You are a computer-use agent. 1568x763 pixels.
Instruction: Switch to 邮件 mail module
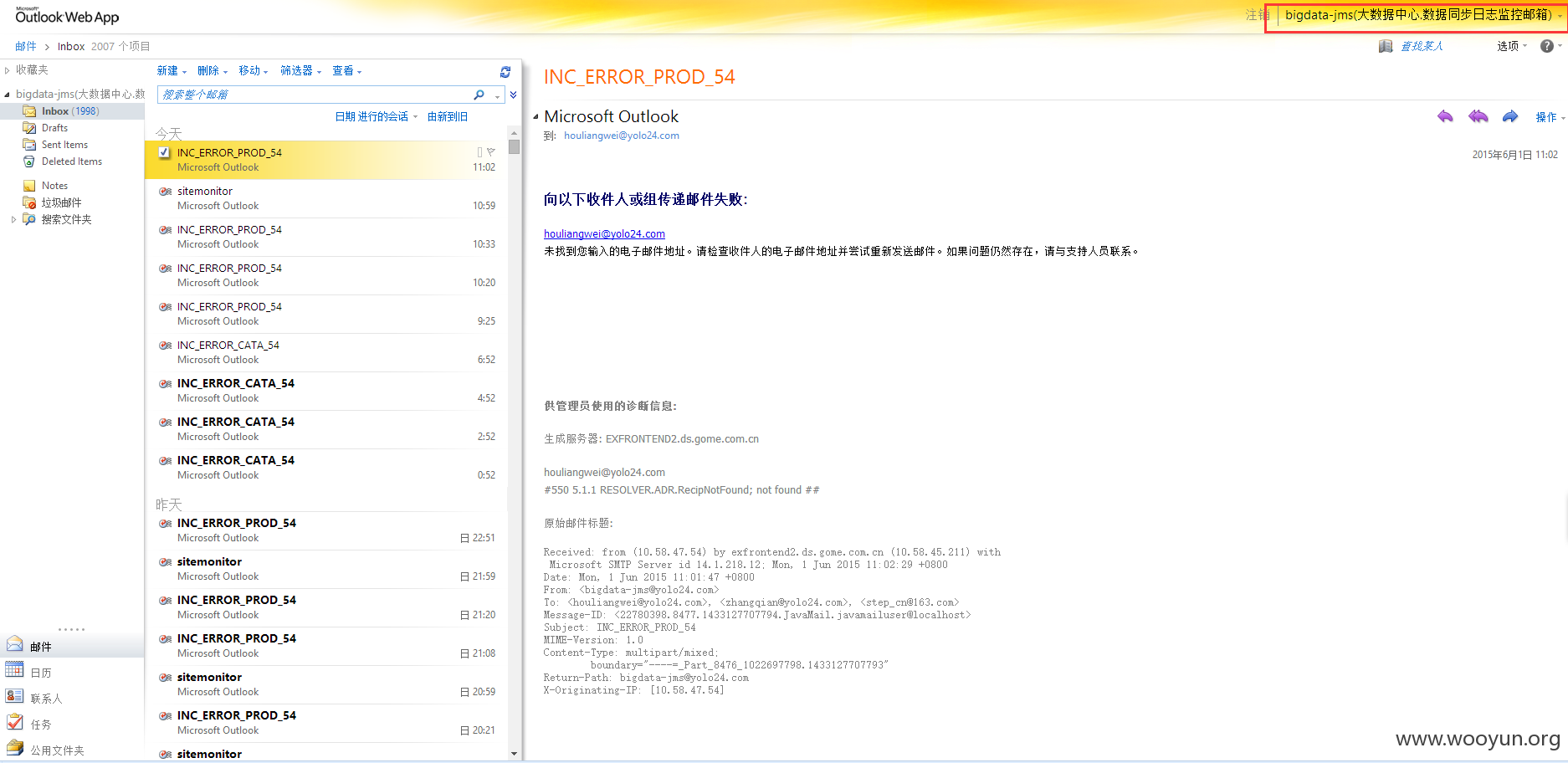[x=72, y=646]
